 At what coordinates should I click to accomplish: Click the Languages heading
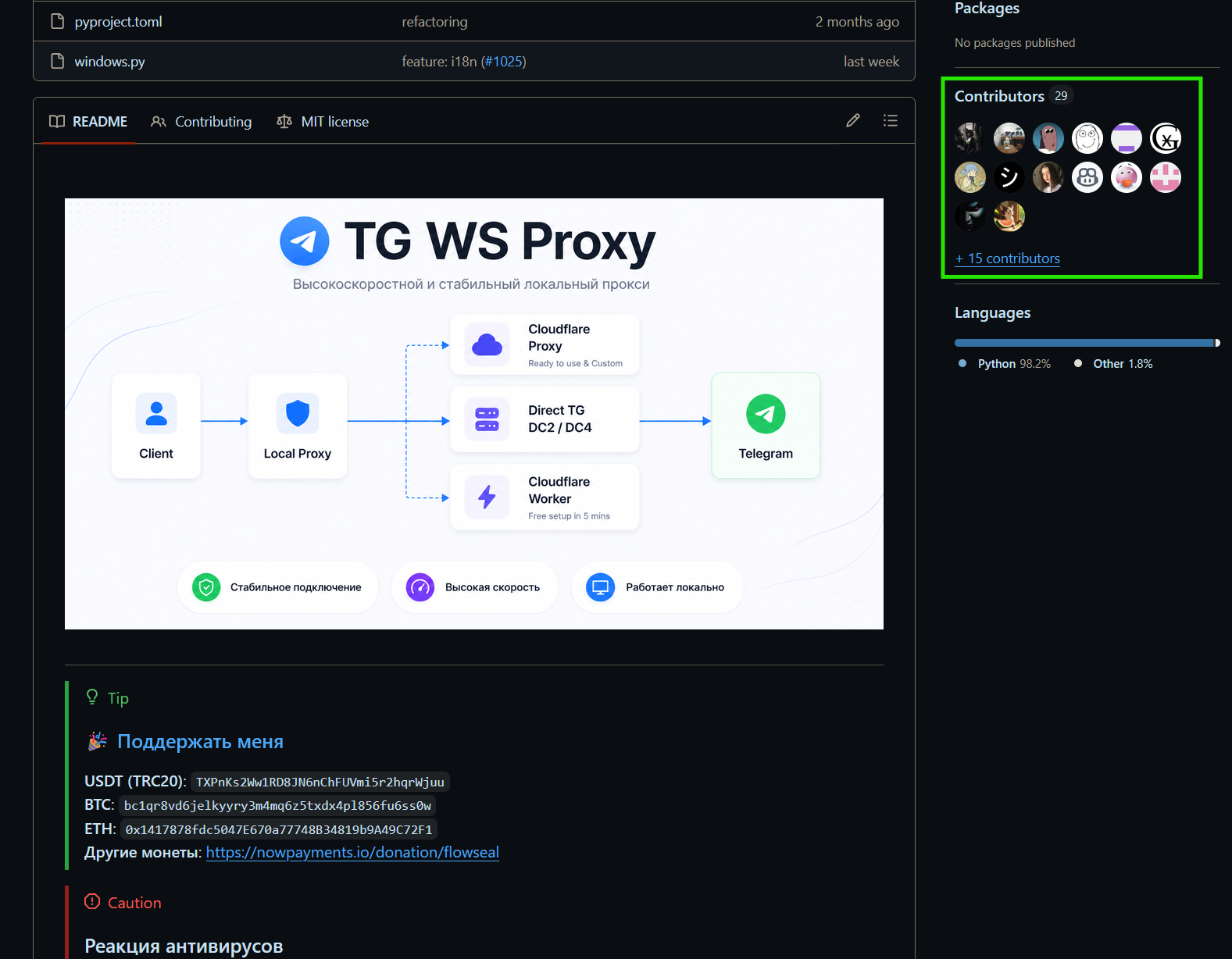(x=992, y=312)
